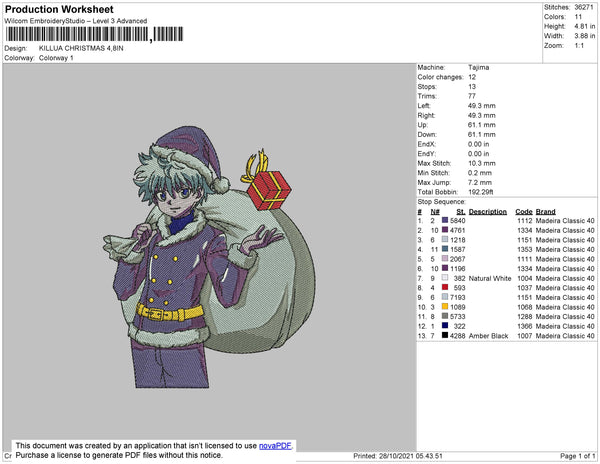Screen dimensions: 600x464
Task: Click the 'Description' column header
Action: click(488, 212)
